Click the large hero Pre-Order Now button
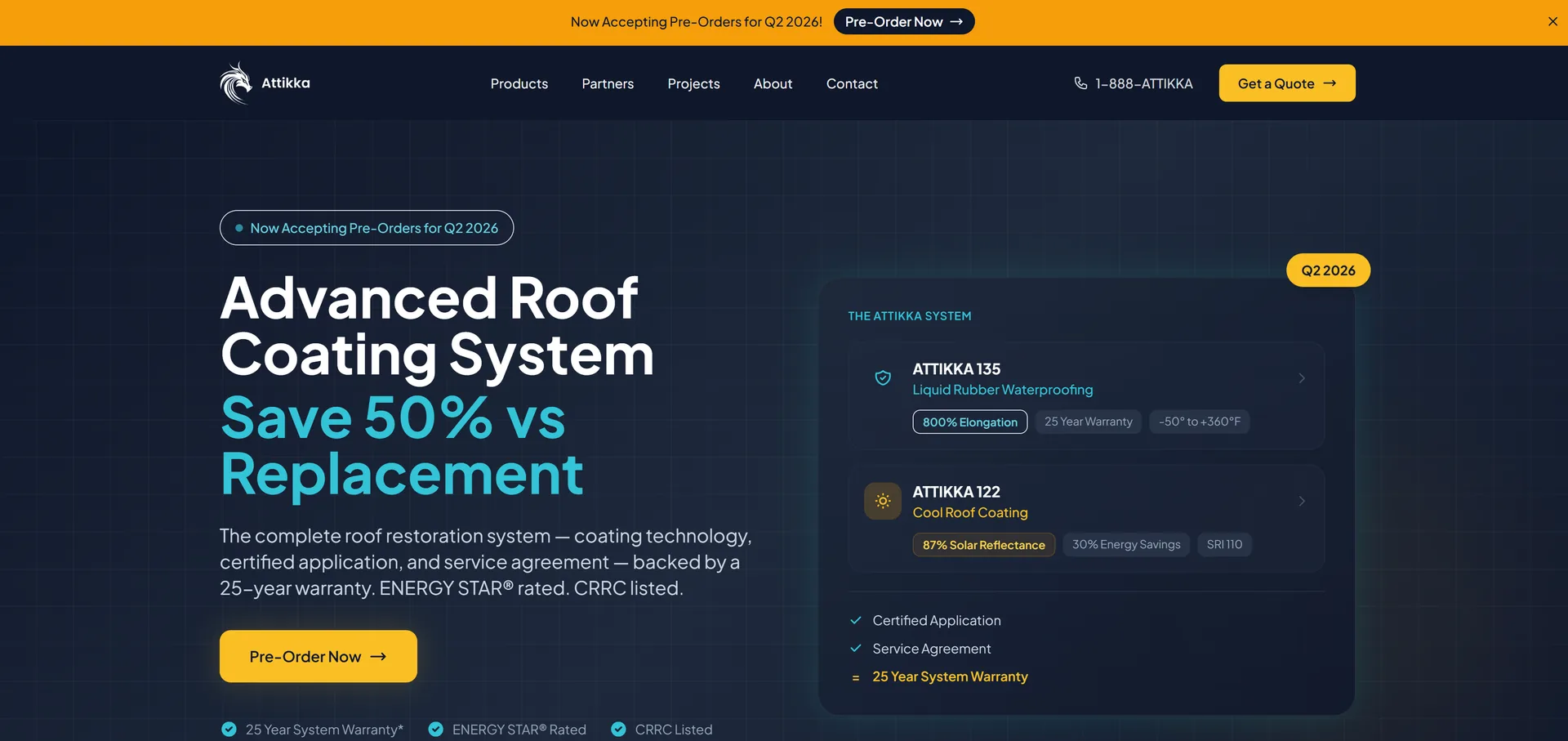Viewport: 1568px width, 741px height. click(318, 656)
